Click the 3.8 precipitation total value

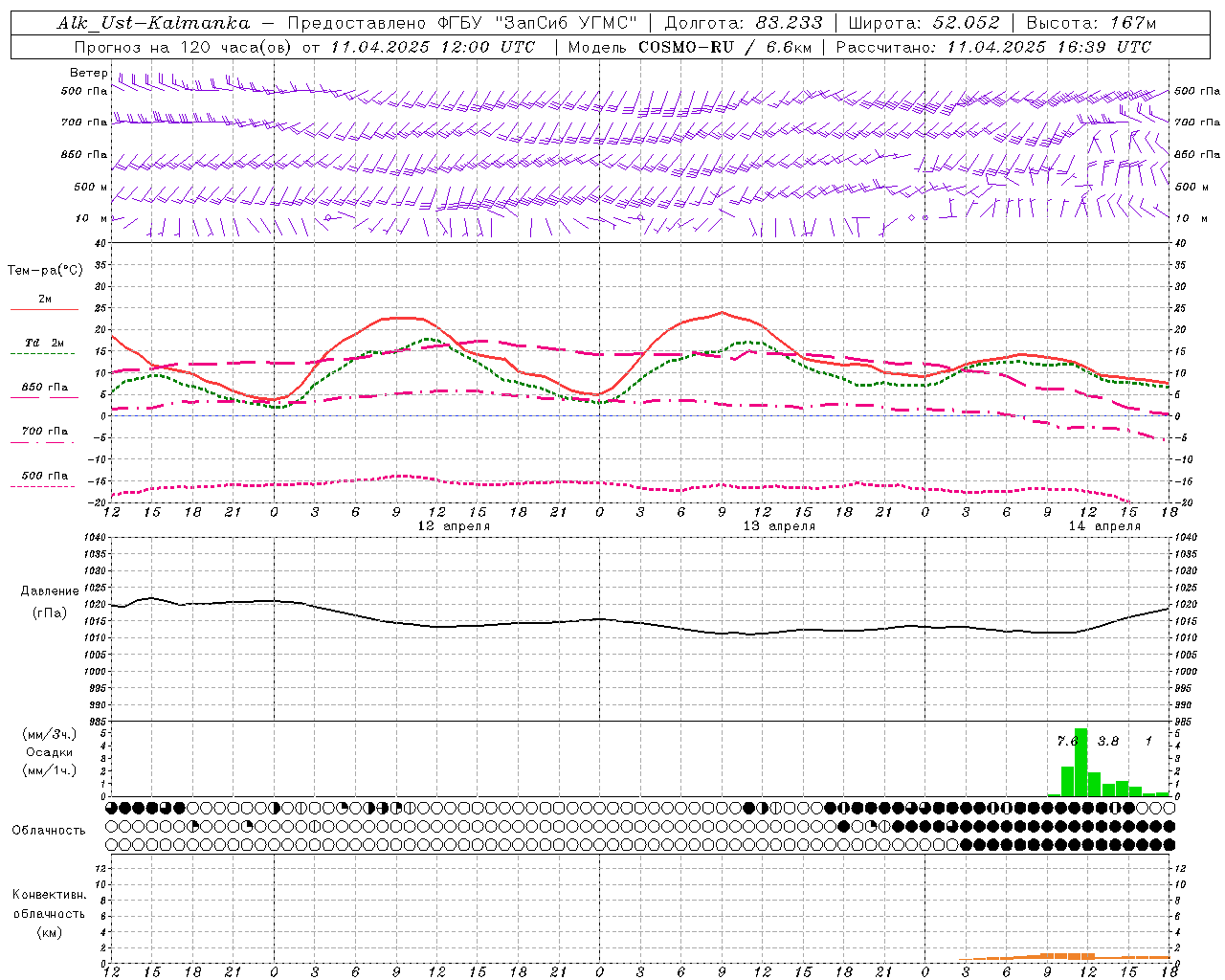coord(1108,742)
